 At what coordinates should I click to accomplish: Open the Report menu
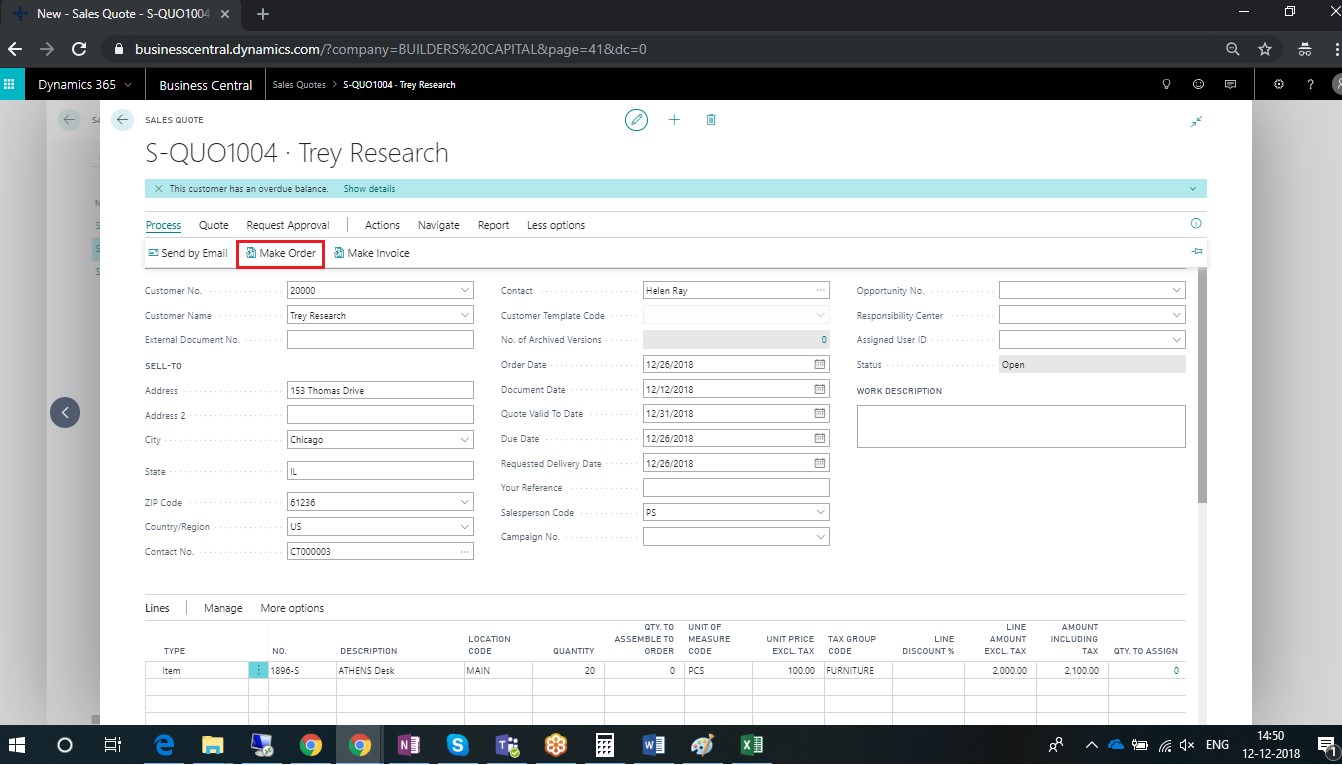(x=493, y=225)
